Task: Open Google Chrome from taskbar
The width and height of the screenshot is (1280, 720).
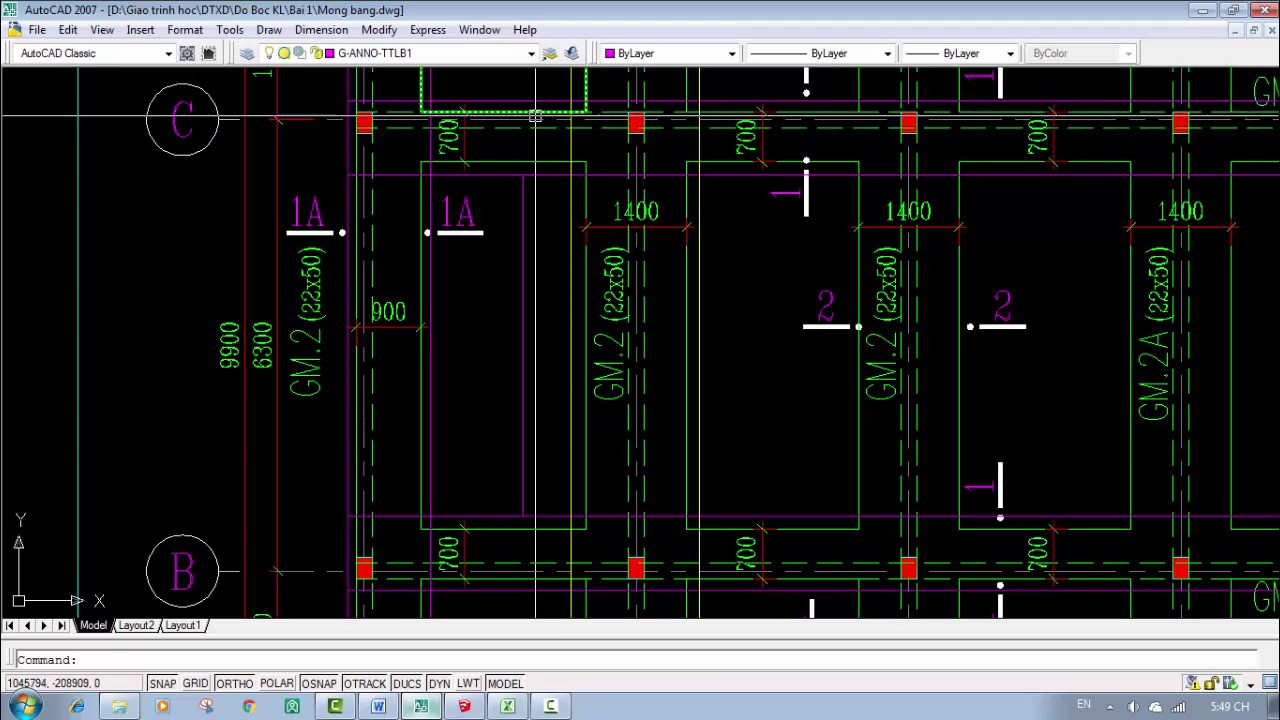Action: coord(249,706)
